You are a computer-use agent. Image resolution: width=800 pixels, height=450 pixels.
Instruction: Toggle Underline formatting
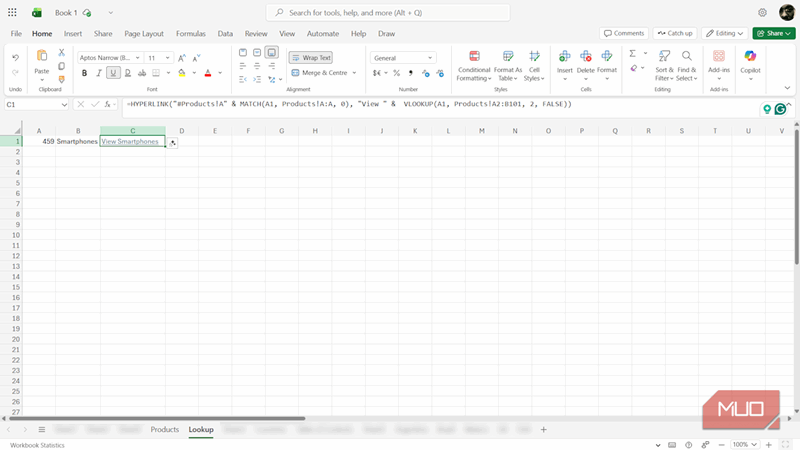point(113,73)
